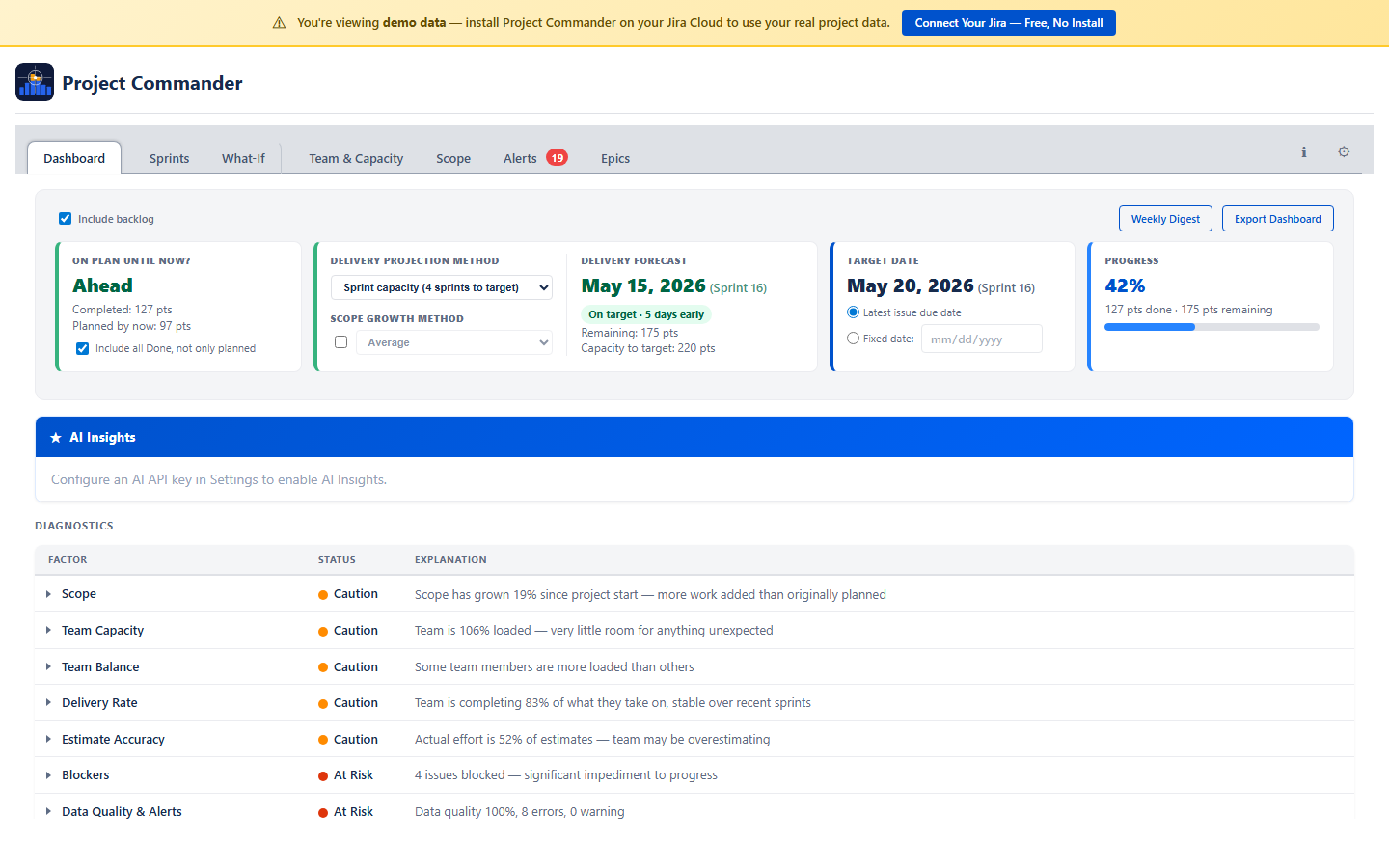
Task: Disable 'Include all Done, not only planned'
Action: click(x=82, y=348)
